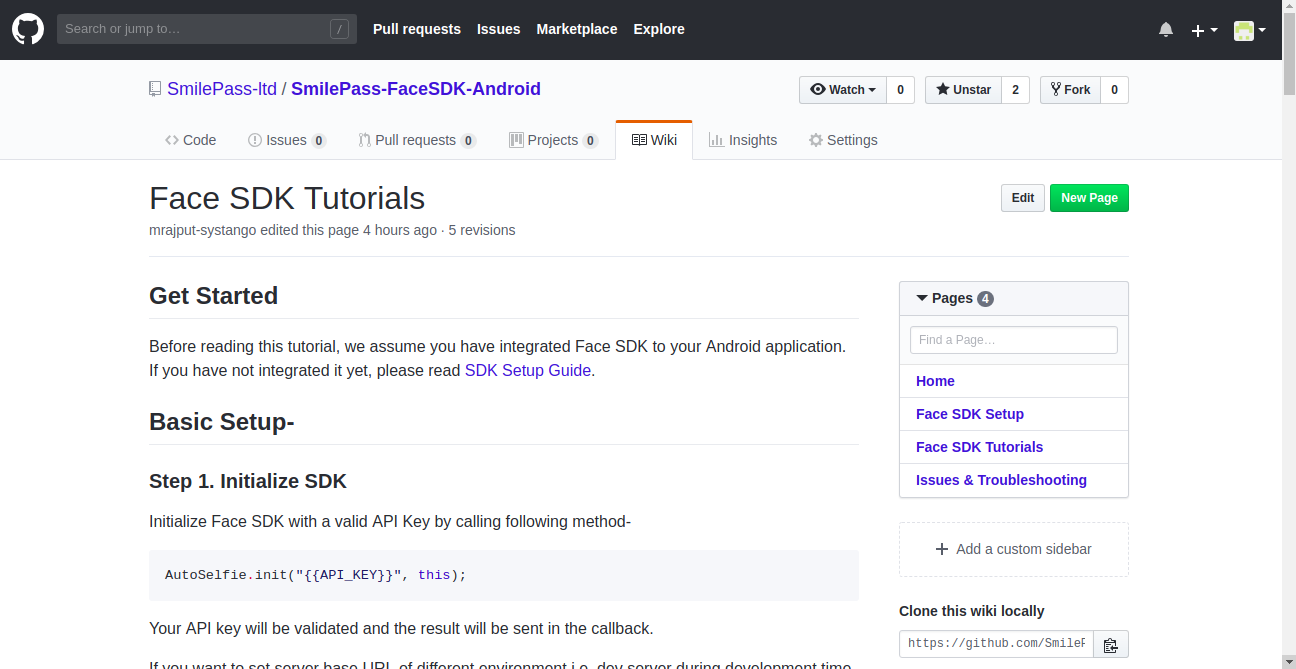This screenshot has width=1296, height=669.
Task: Open Marketplace in the top navigation
Action: pyautogui.click(x=577, y=29)
